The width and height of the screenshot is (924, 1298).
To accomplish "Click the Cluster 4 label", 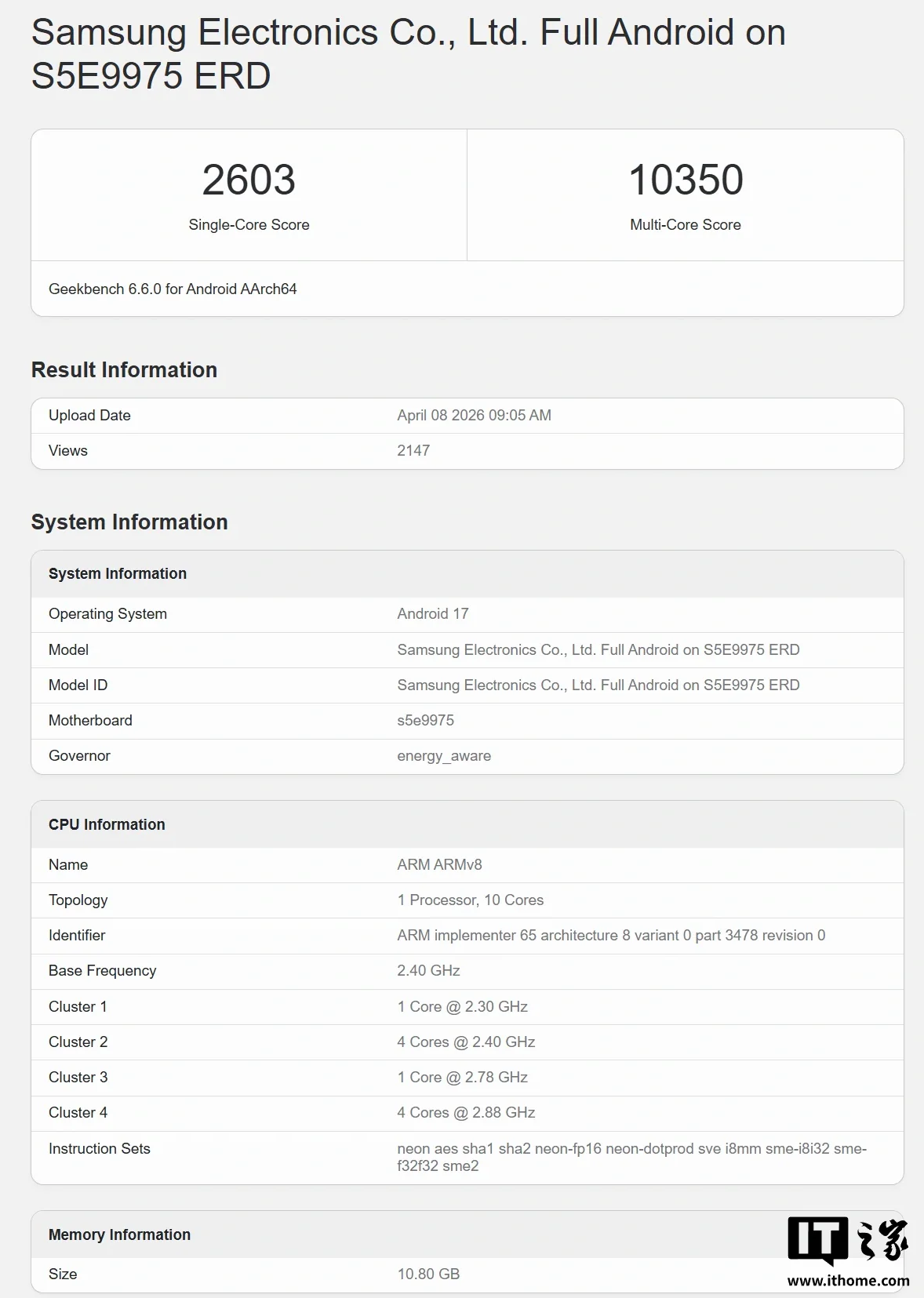I will (x=78, y=1113).
